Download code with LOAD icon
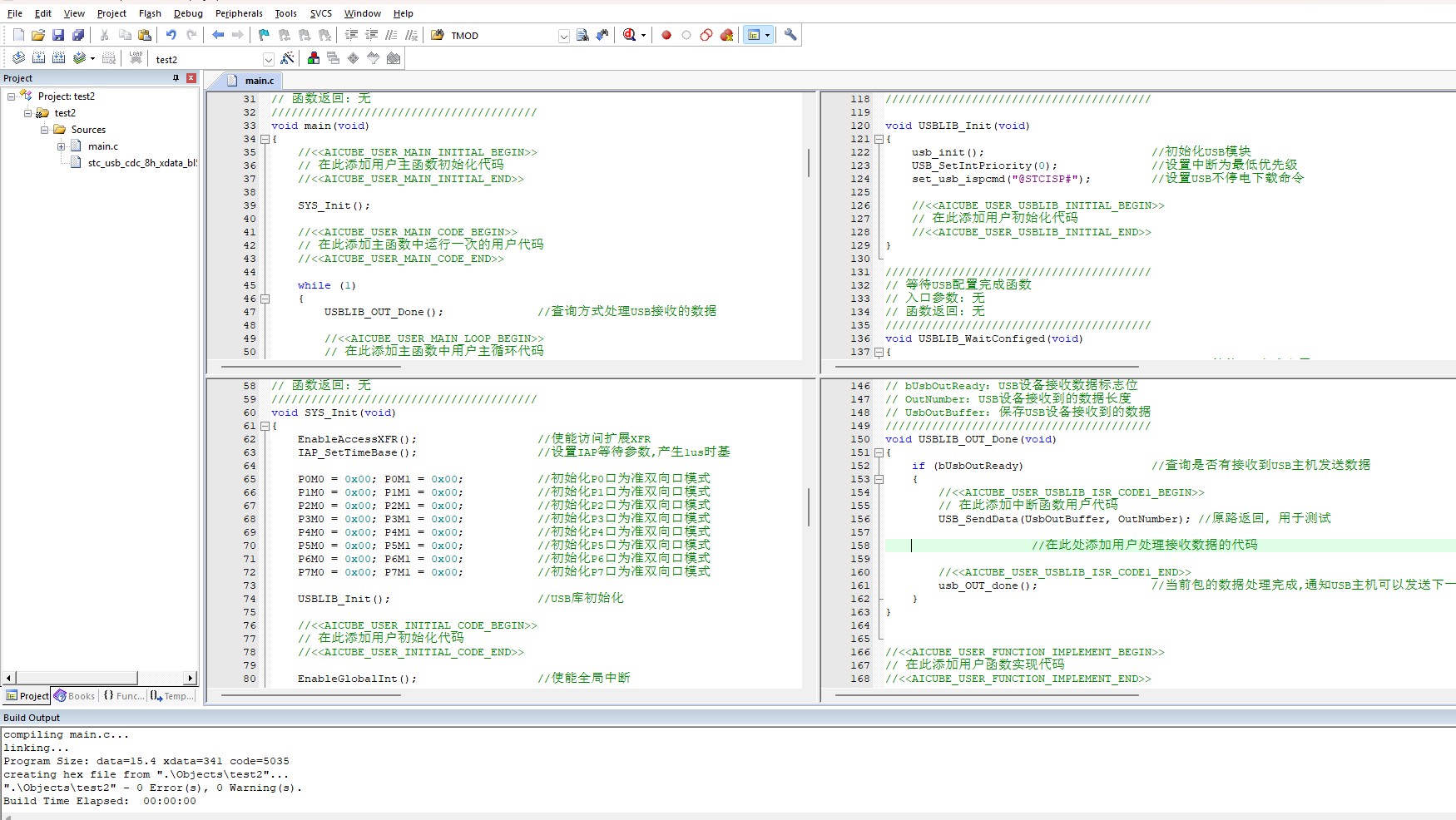The width and height of the screenshot is (1456, 820). click(x=136, y=58)
